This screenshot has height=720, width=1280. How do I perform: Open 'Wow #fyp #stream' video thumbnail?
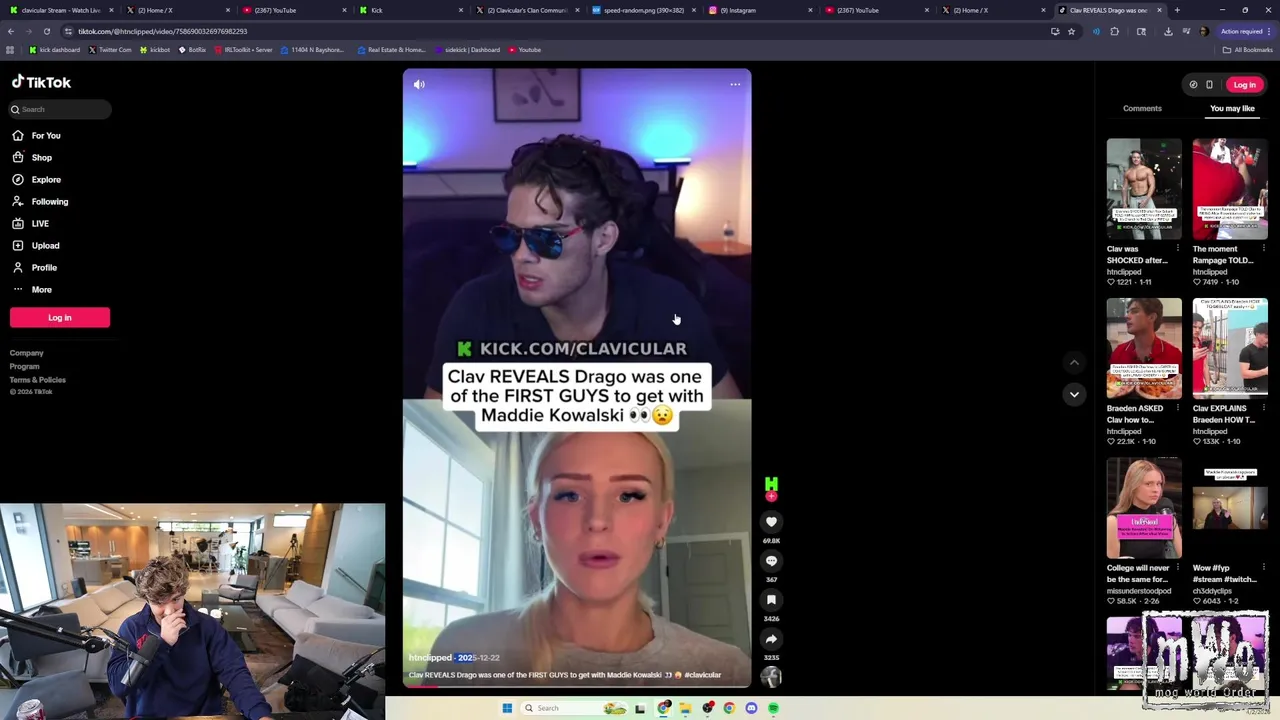(1230, 508)
